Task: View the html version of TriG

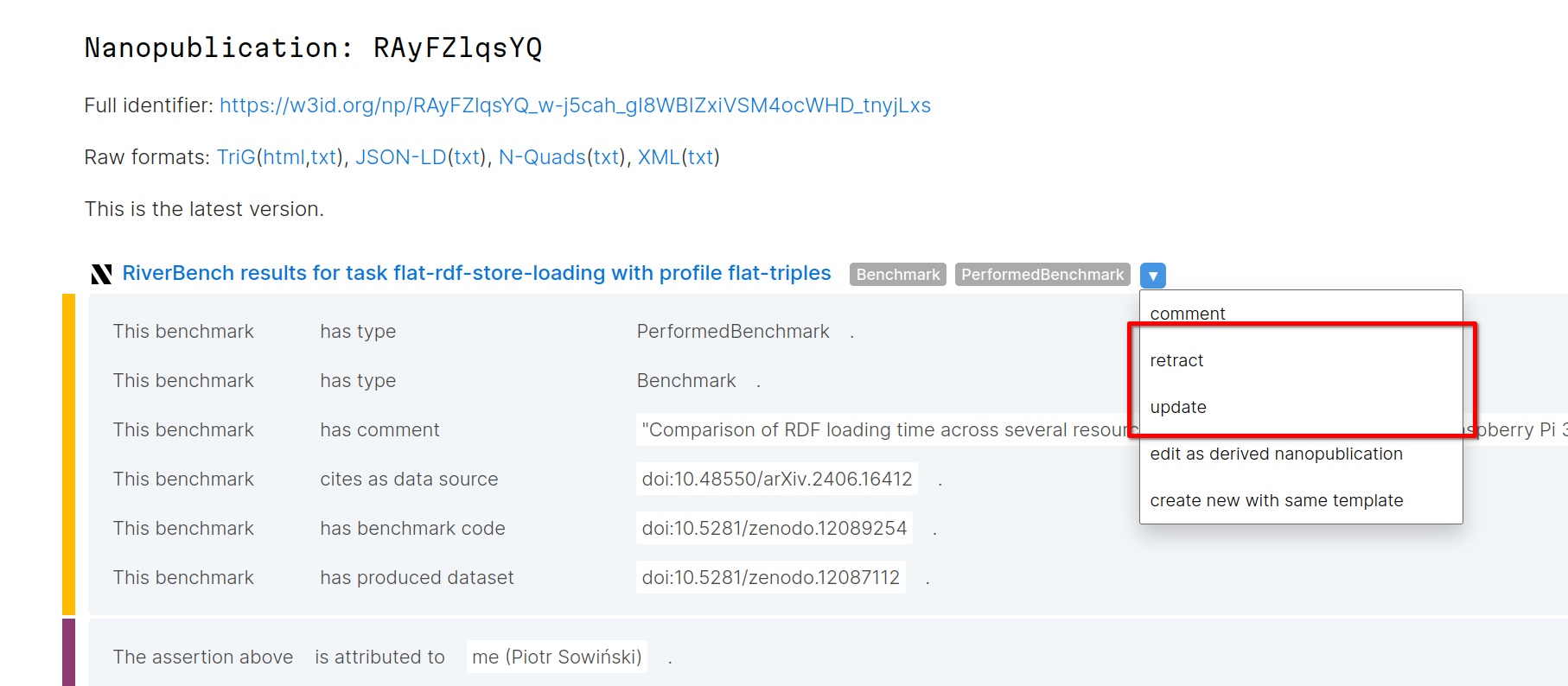Action: (283, 157)
